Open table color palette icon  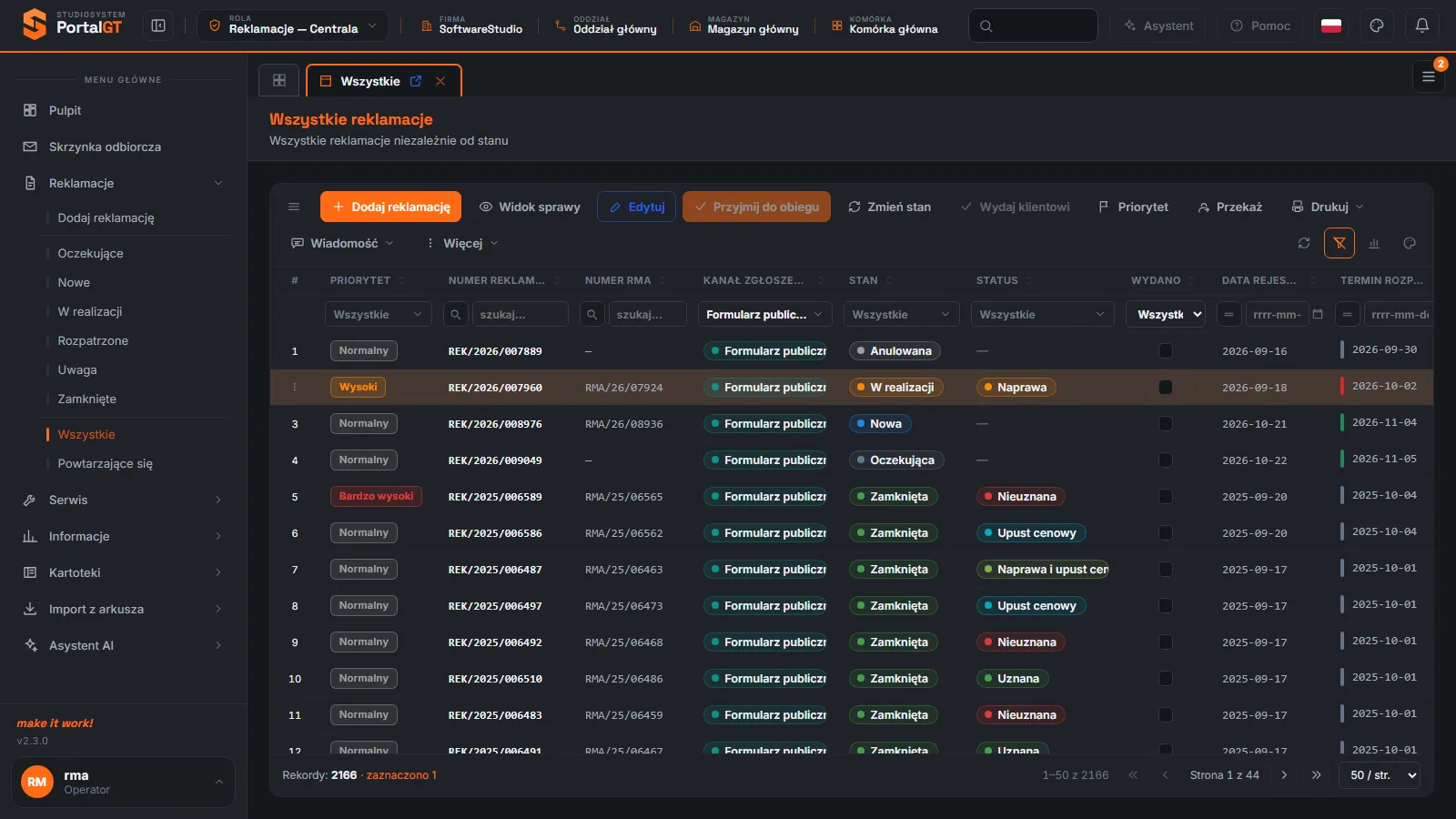[x=1410, y=243]
